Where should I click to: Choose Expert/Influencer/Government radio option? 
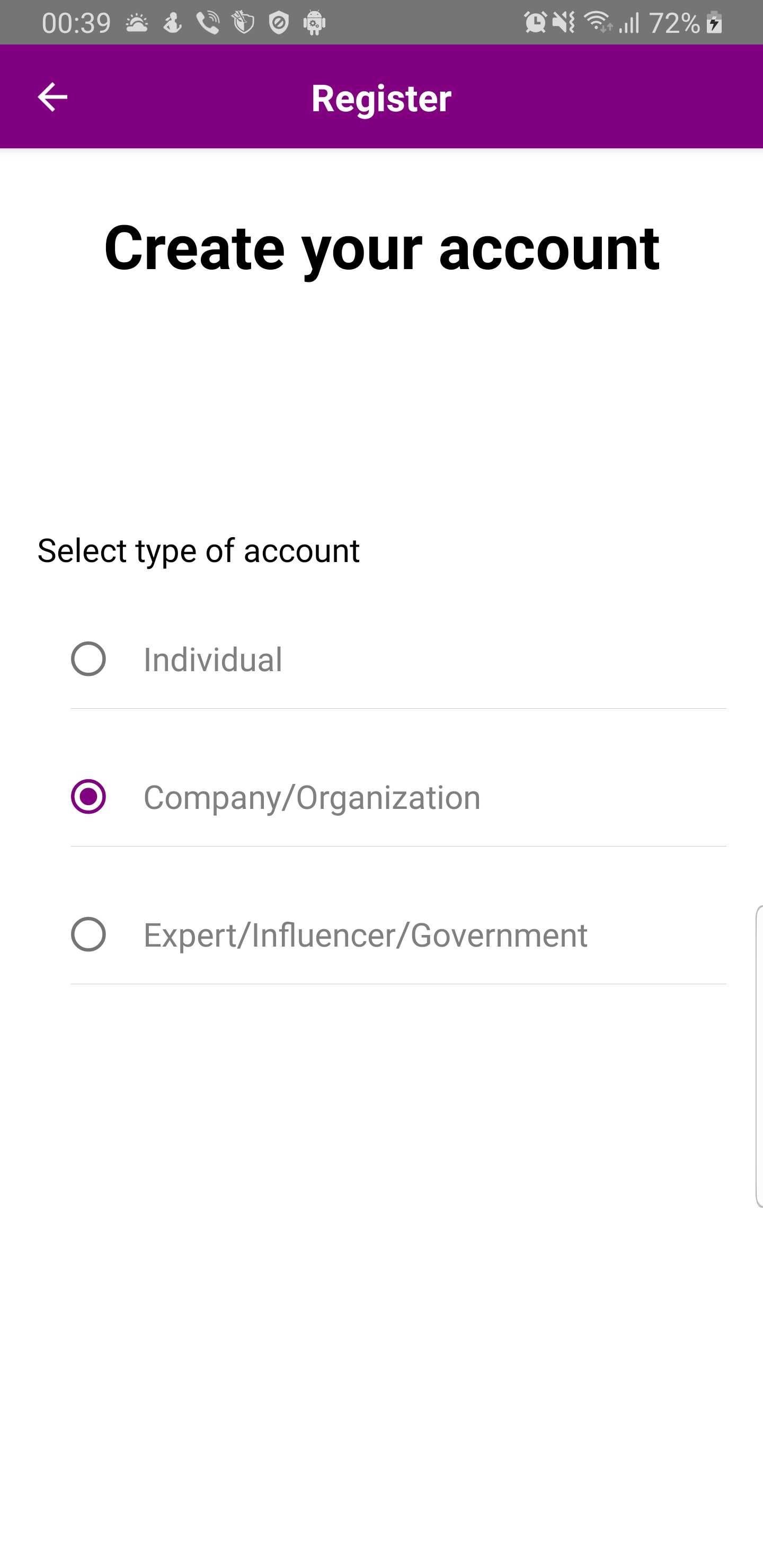tap(88, 934)
